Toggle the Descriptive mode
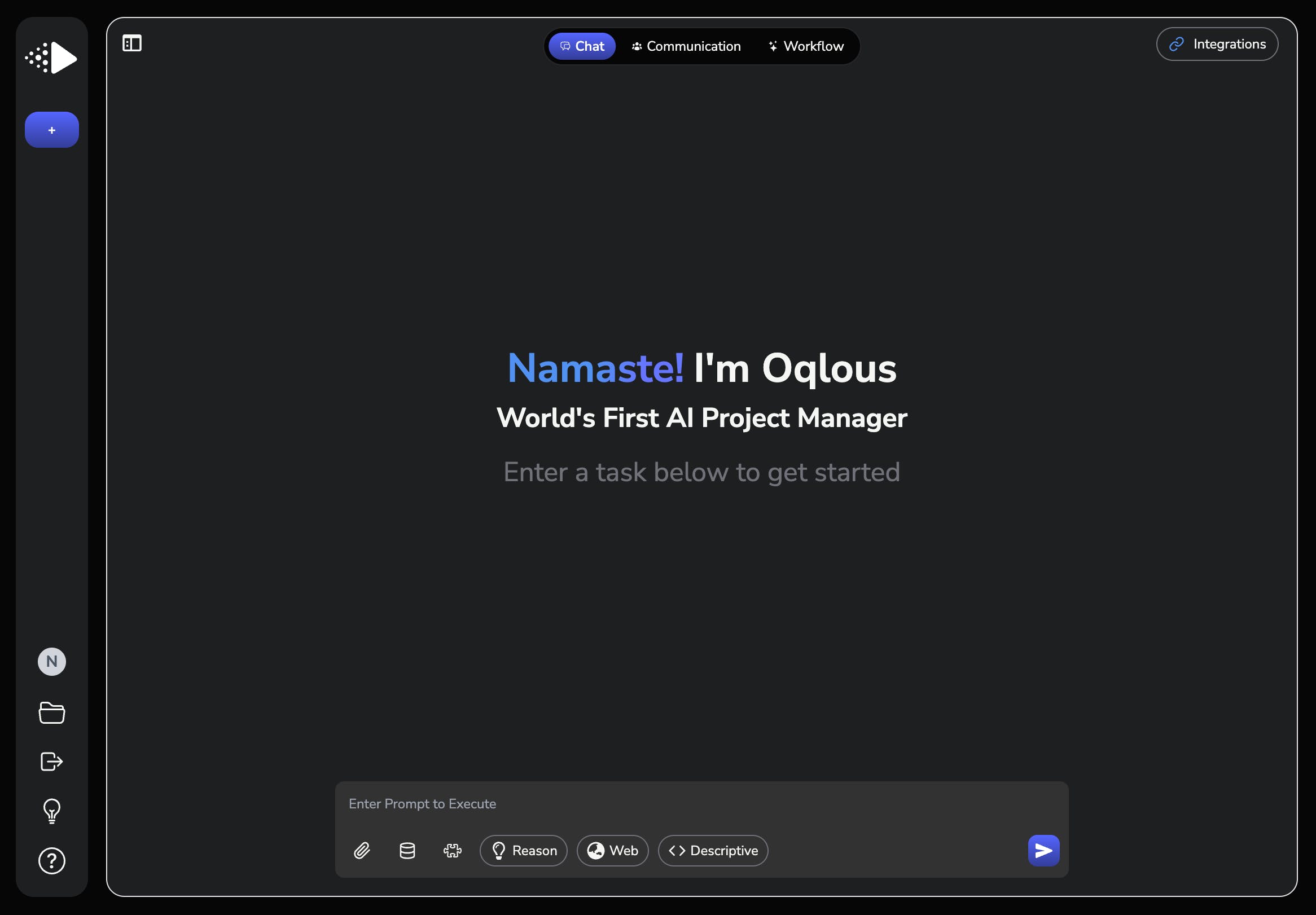 [x=712, y=851]
